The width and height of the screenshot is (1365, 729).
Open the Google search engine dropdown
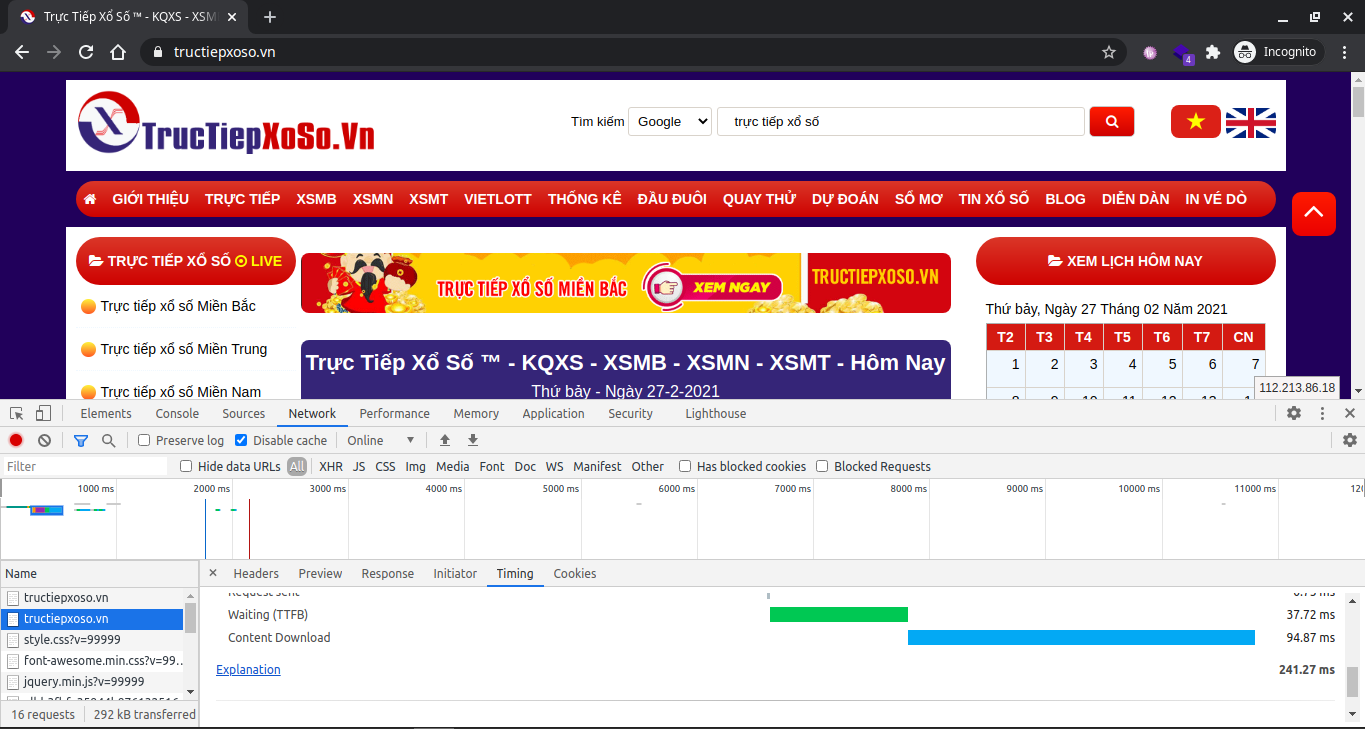[x=670, y=121]
